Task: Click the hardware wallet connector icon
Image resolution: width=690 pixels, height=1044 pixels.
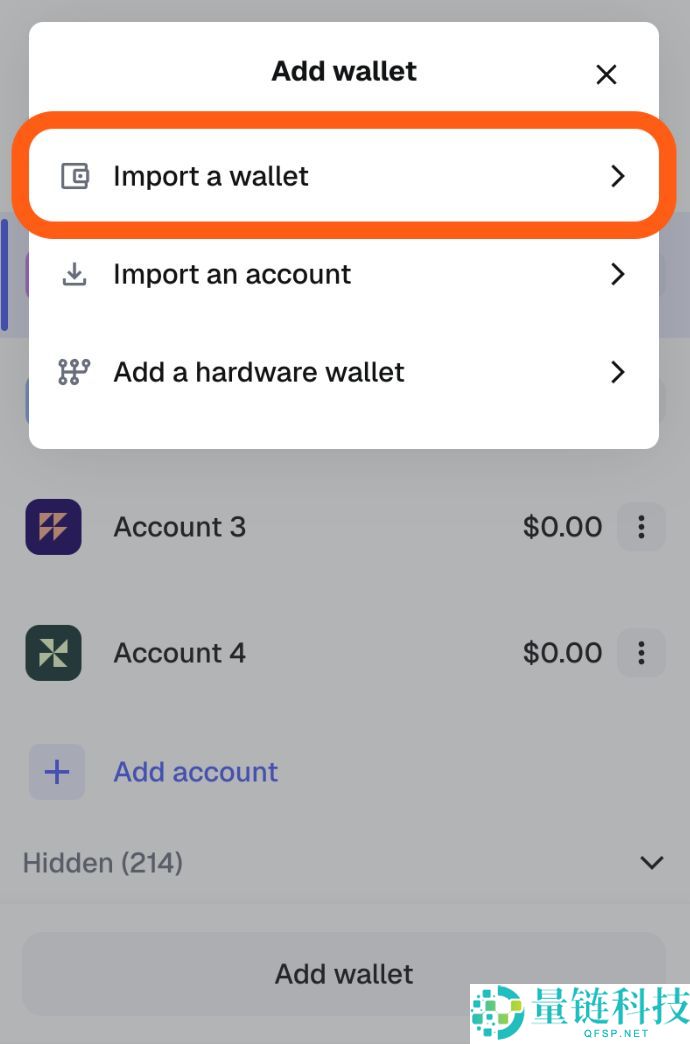Action: click(73, 372)
